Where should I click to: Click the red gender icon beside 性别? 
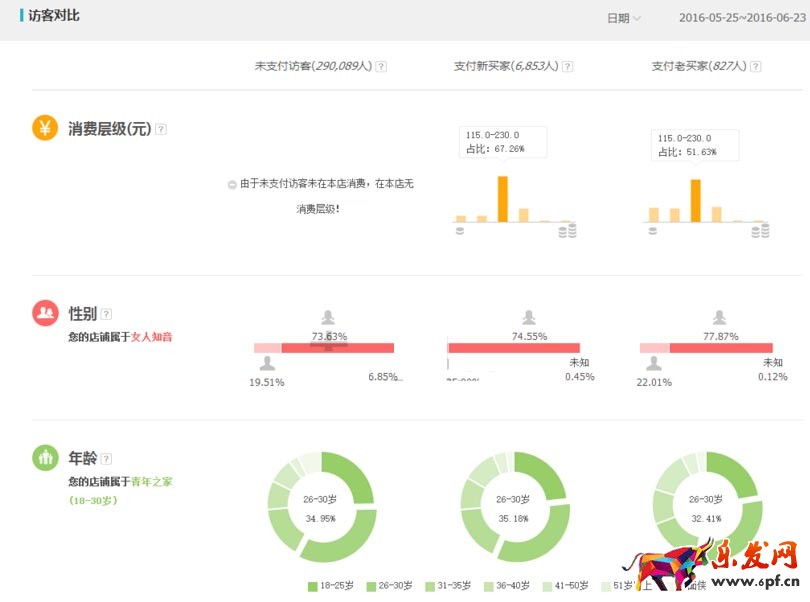(45, 313)
